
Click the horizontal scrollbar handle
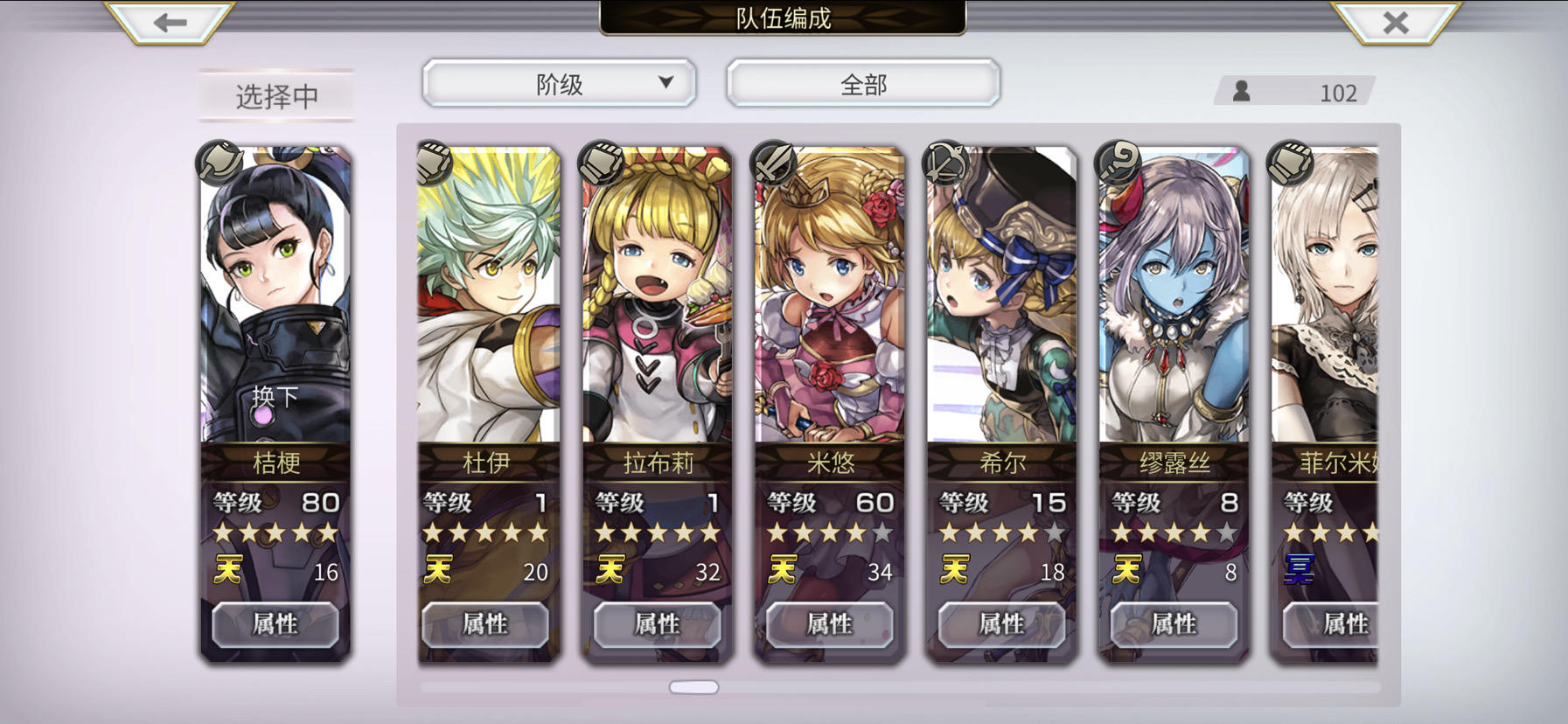coord(693,687)
